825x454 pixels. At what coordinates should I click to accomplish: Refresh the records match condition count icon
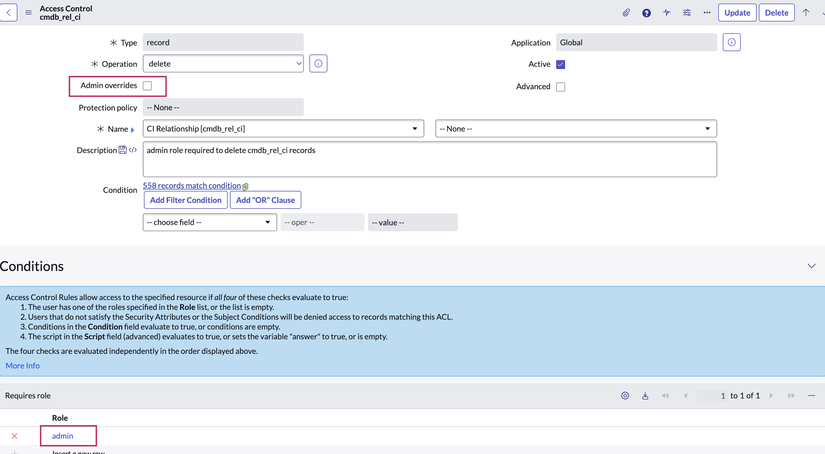pyautogui.click(x=246, y=186)
